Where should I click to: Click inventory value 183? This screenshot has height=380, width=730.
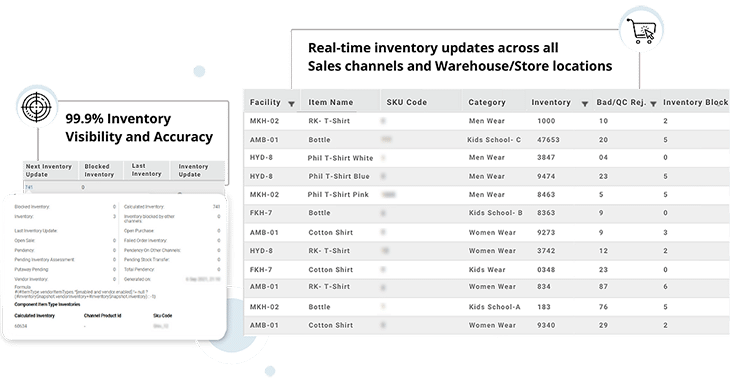(544, 307)
